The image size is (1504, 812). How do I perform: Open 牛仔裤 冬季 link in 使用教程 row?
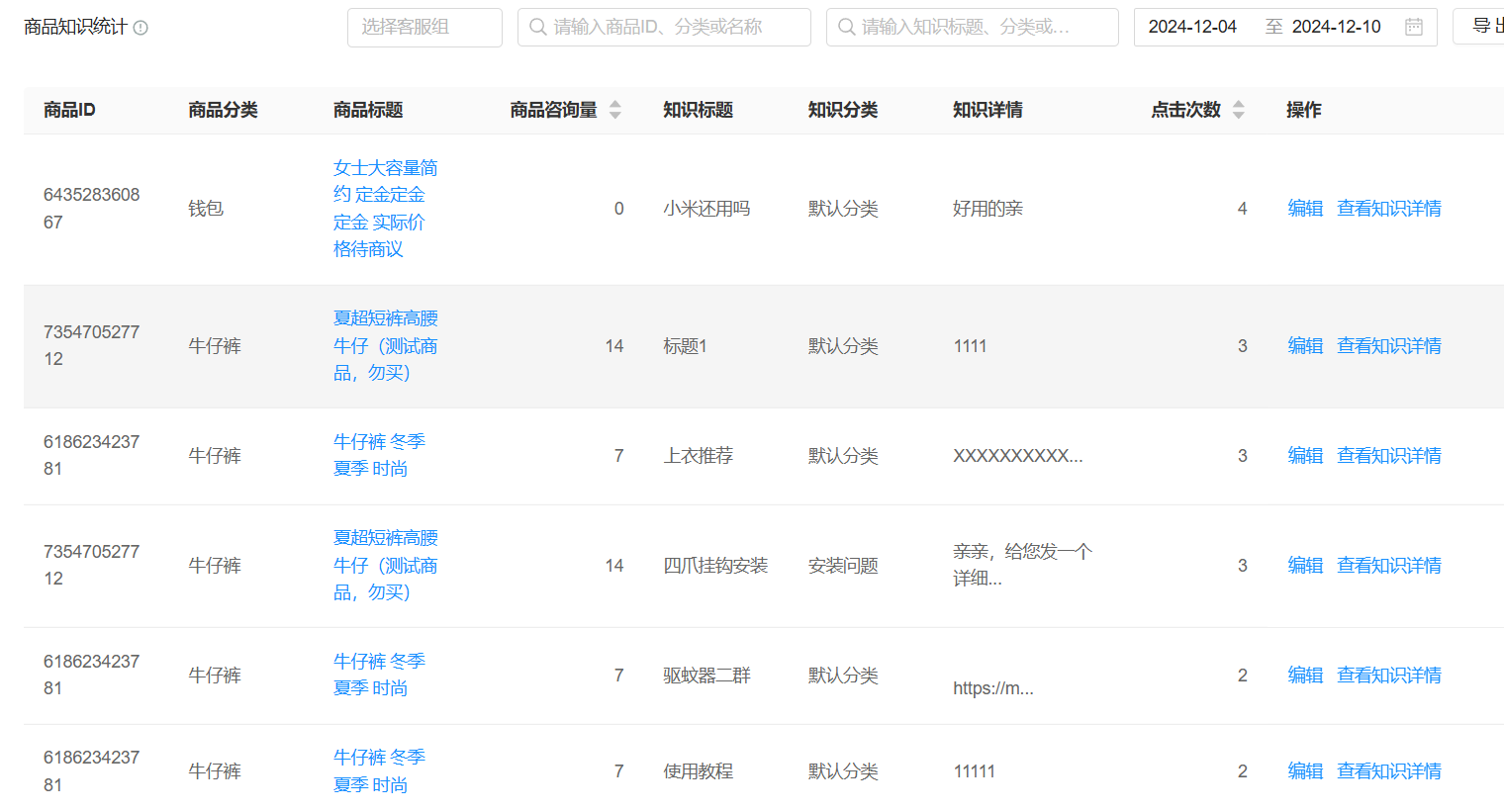pos(380,770)
